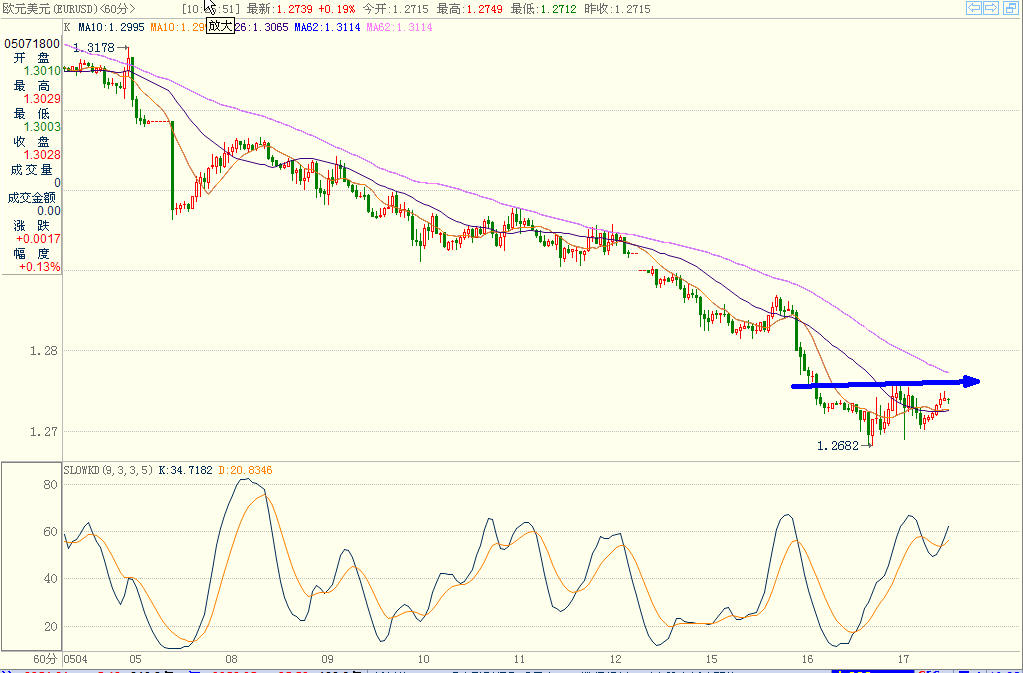Click the 0504 date on time axis
The height and width of the screenshot is (673, 1023).
coord(76,659)
